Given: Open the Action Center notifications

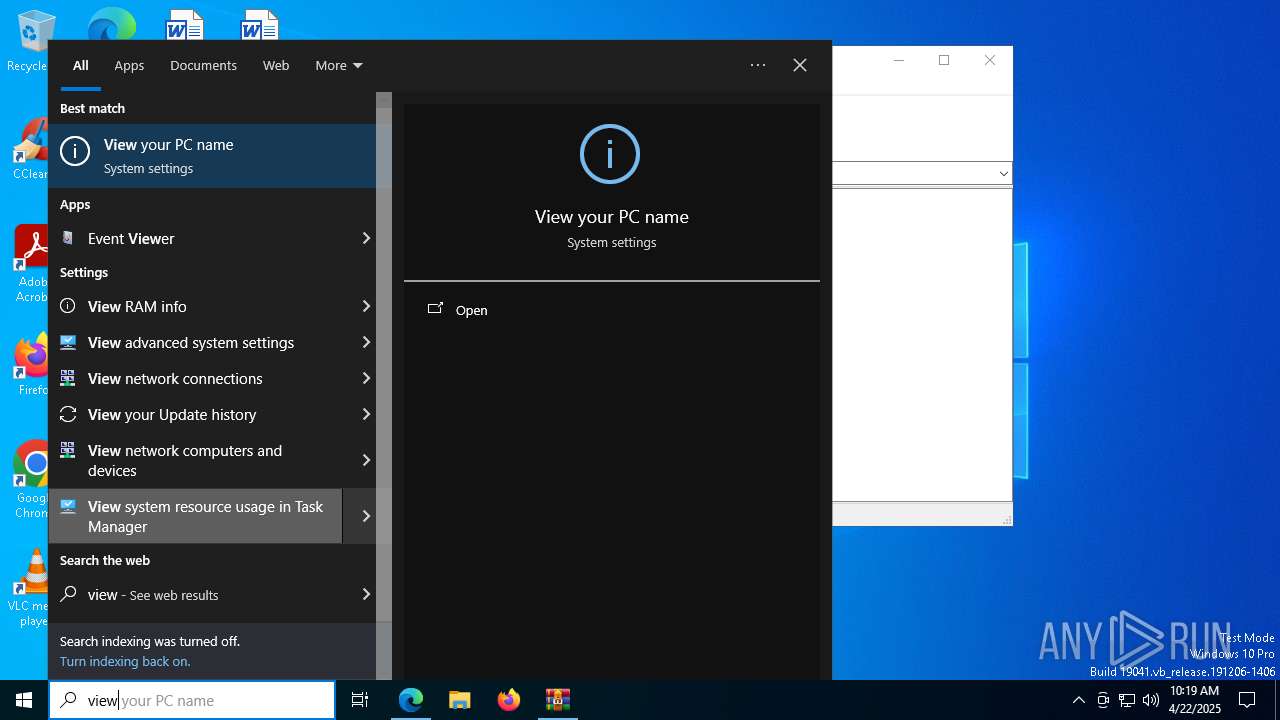Looking at the screenshot, I should tap(1247, 700).
